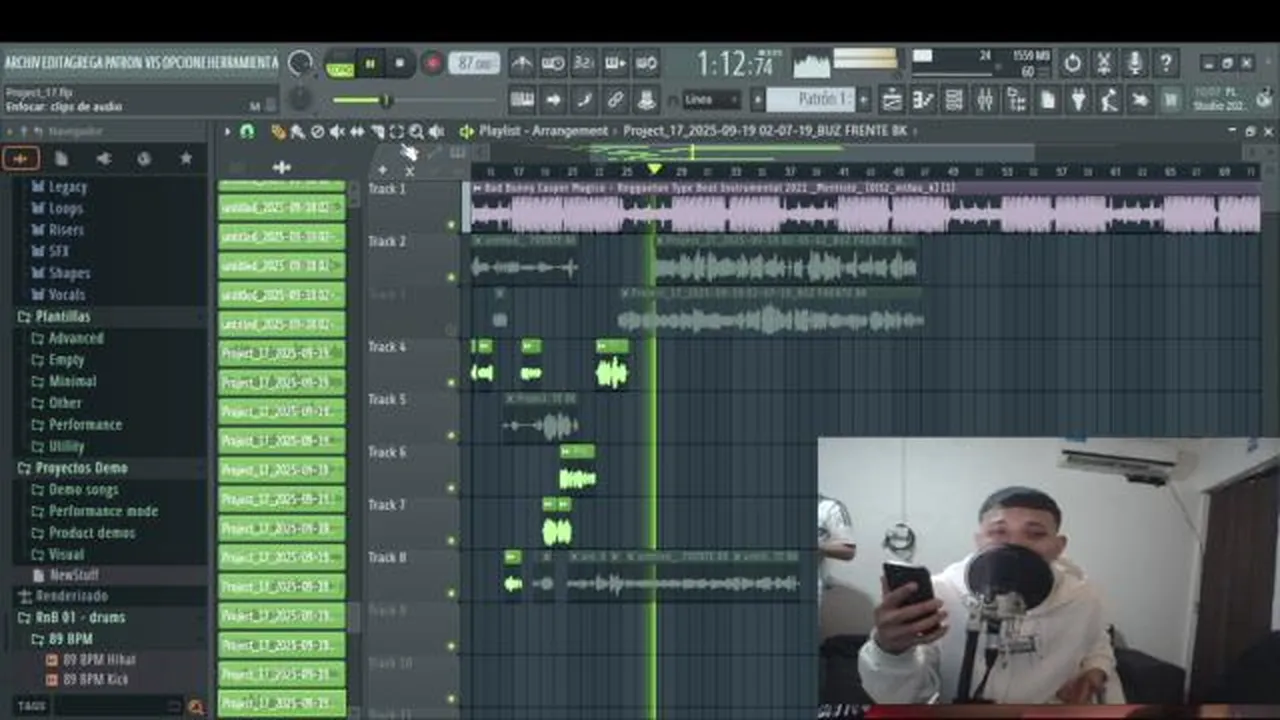
Task: Mute Track 6 using its green dot
Action: (452, 489)
